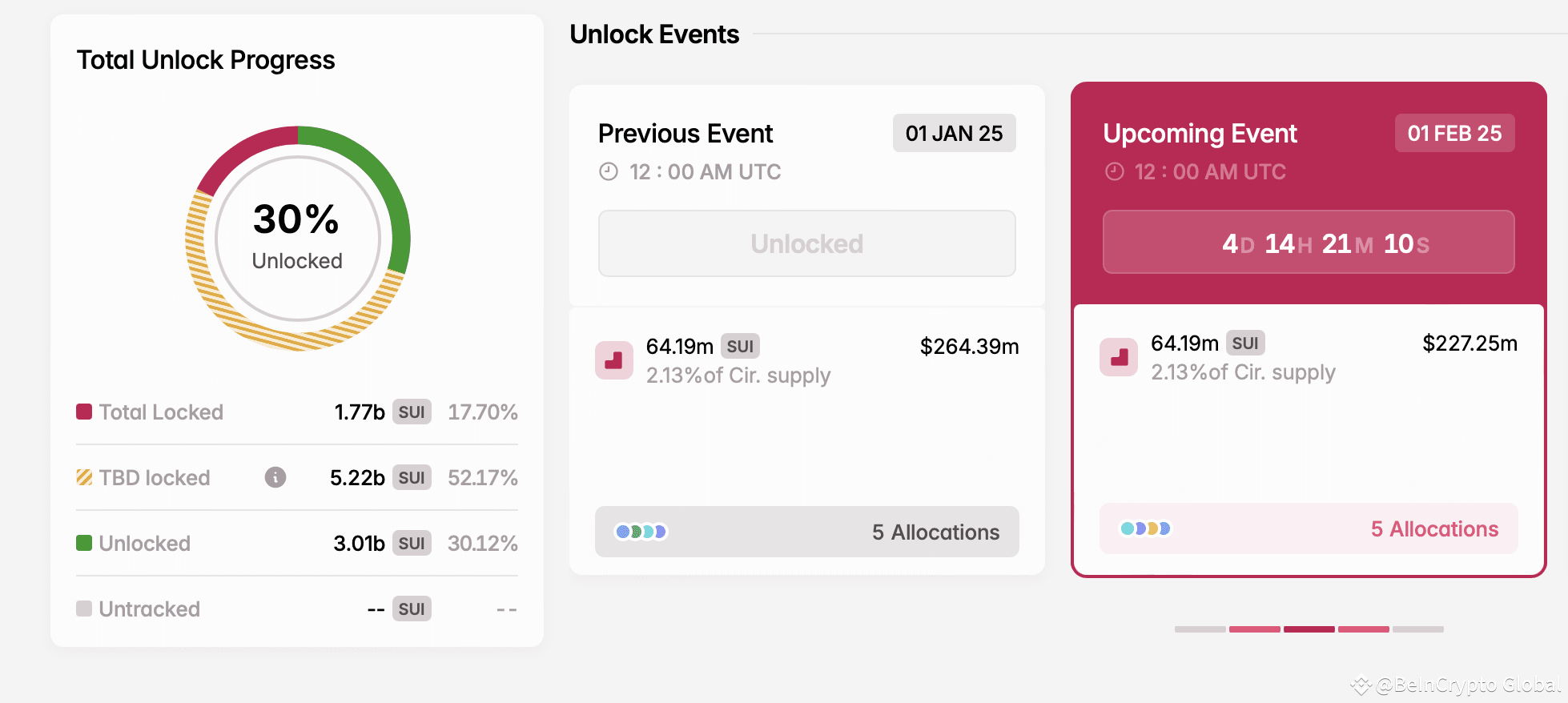Click the 30% donut progress chart
This screenshot has width=1568, height=703.
296,237
